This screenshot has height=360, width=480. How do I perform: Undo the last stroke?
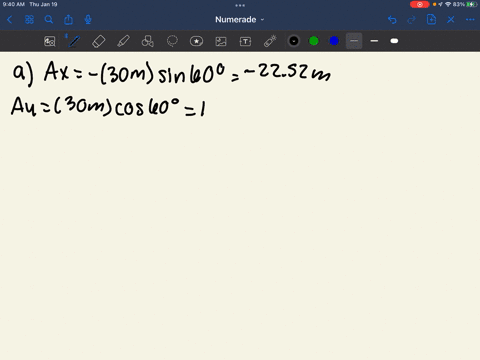[392, 20]
